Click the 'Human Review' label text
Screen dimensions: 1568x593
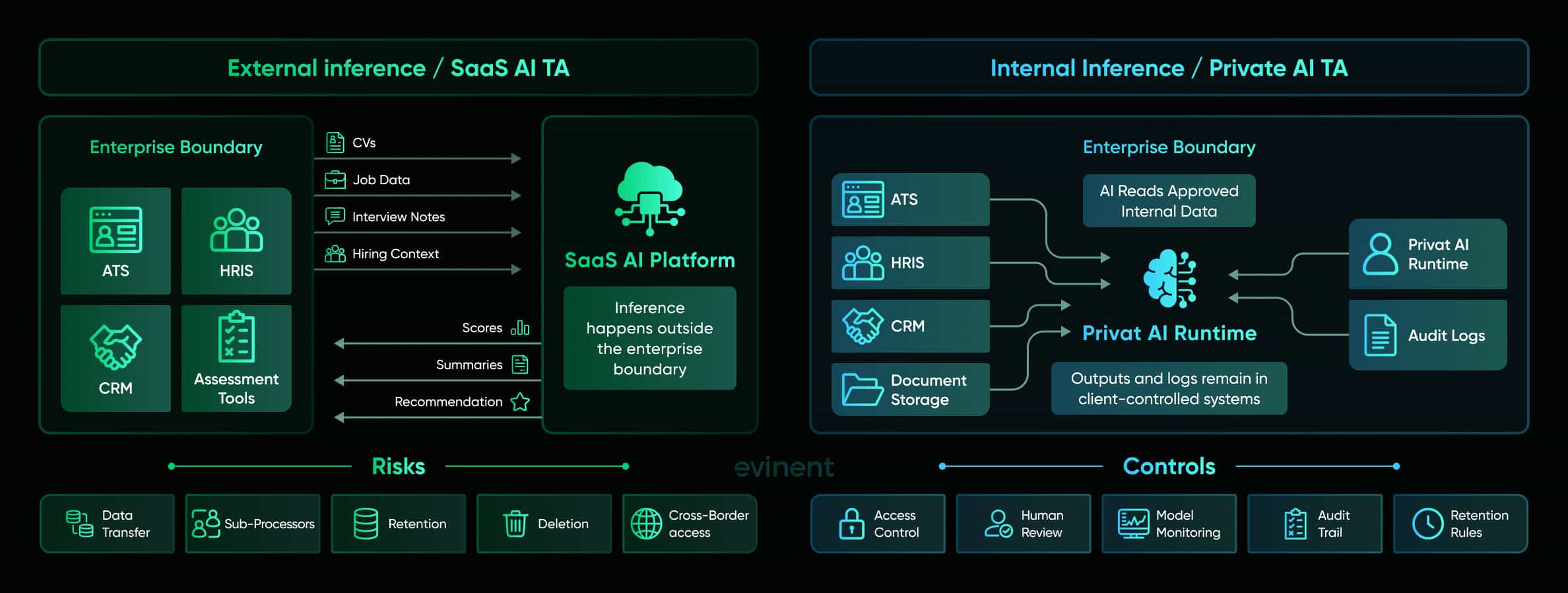(1042, 524)
